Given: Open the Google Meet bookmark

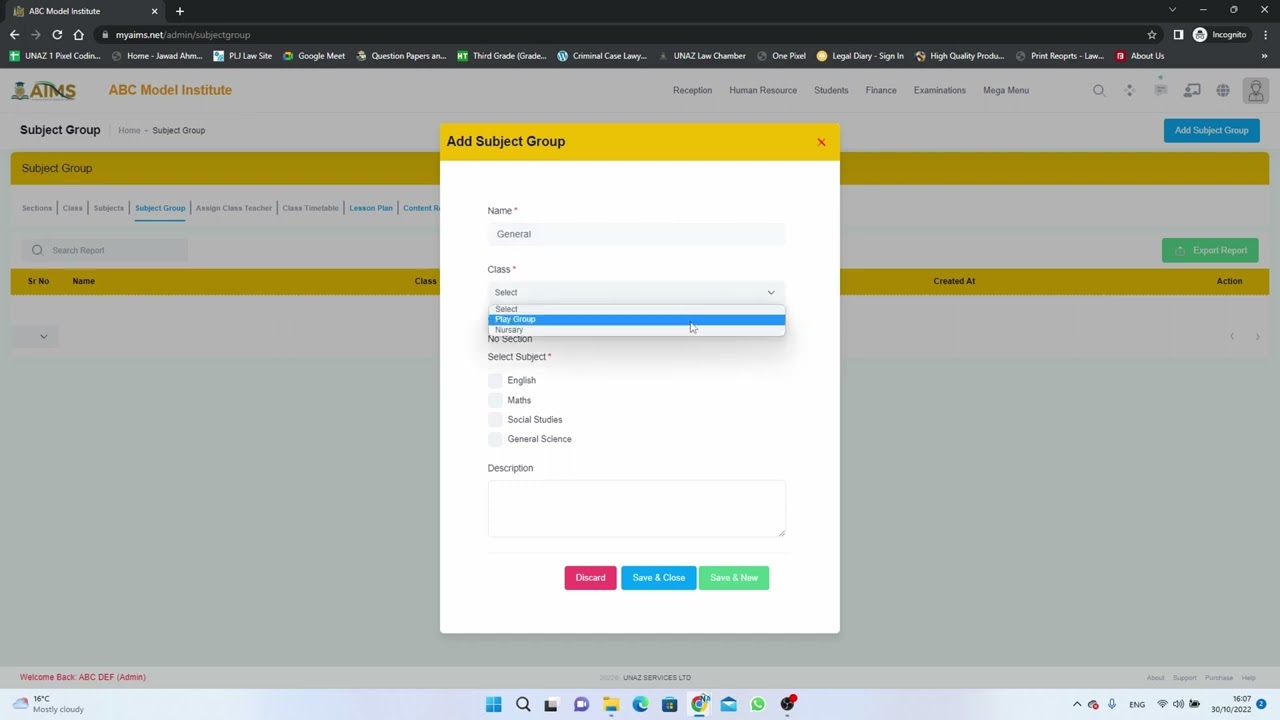Looking at the screenshot, I should (314, 56).
